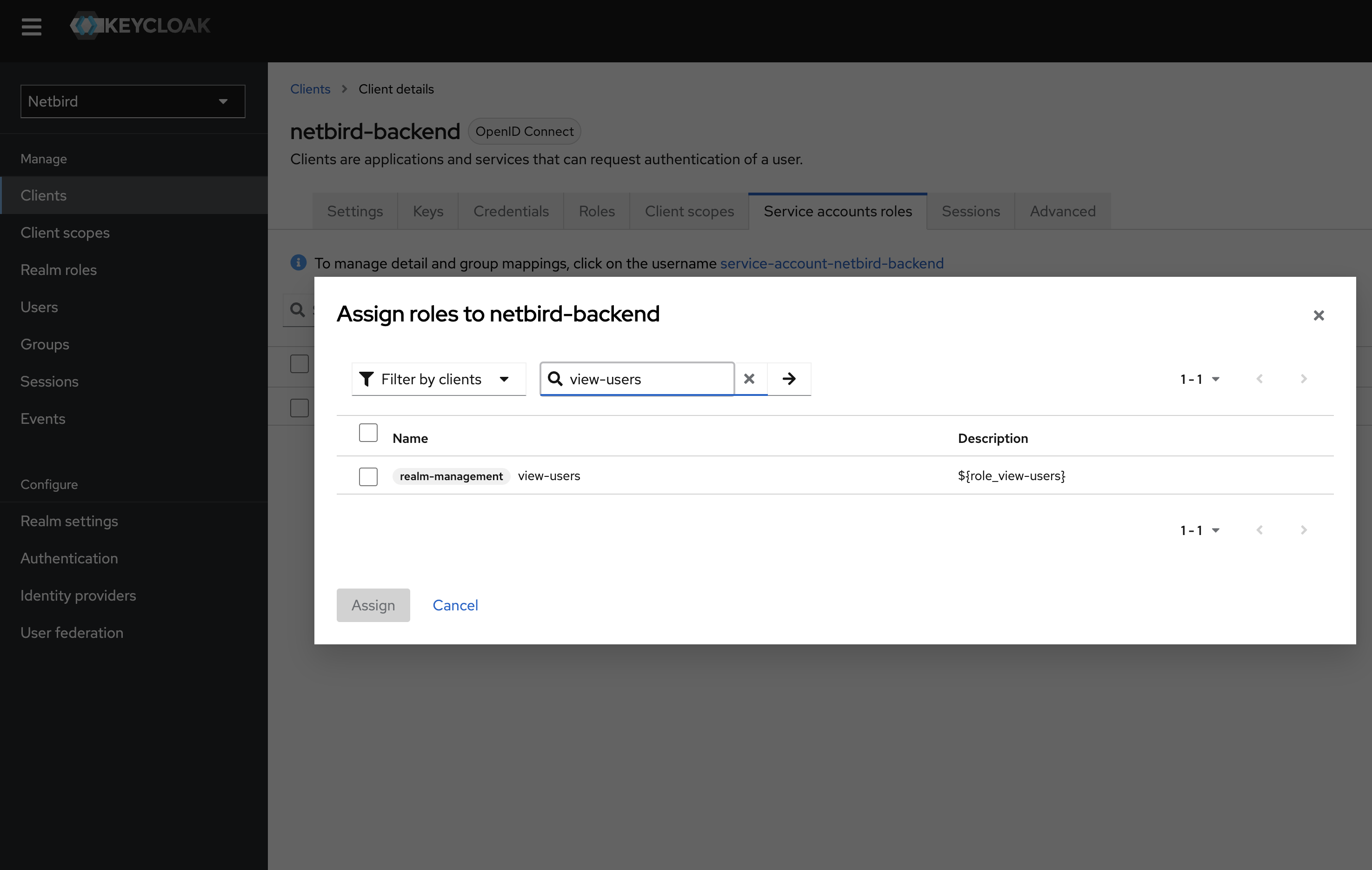
Task: Close the Assign roles dialog
Action: pos(1319,315)
